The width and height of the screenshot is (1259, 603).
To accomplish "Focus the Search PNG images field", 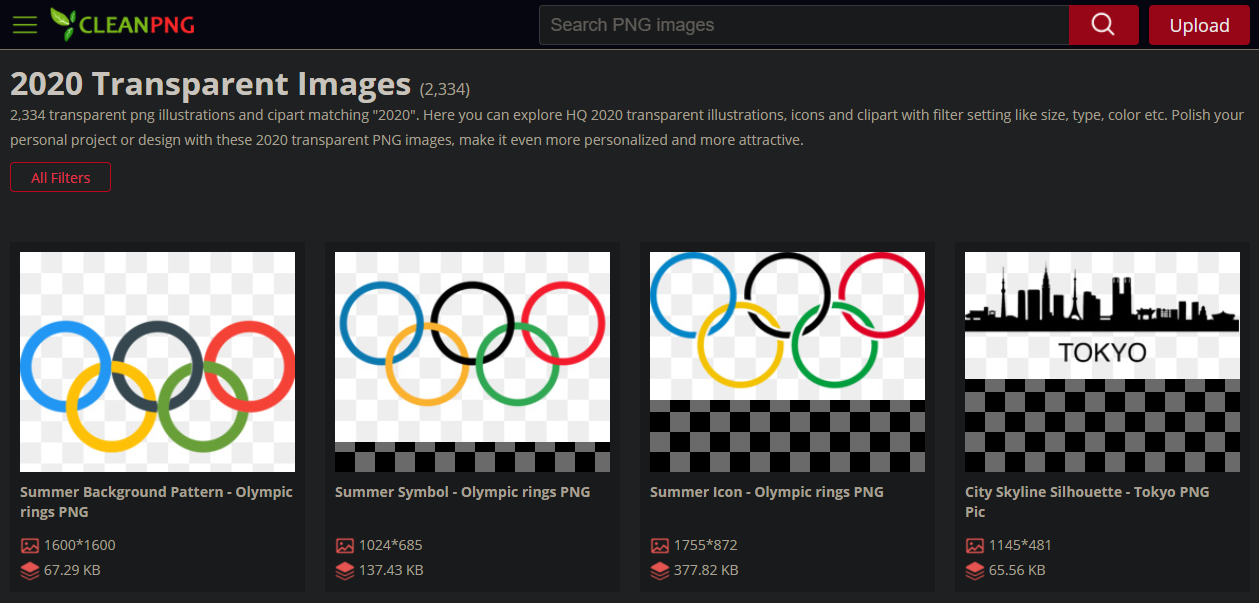I will (804, 25).
